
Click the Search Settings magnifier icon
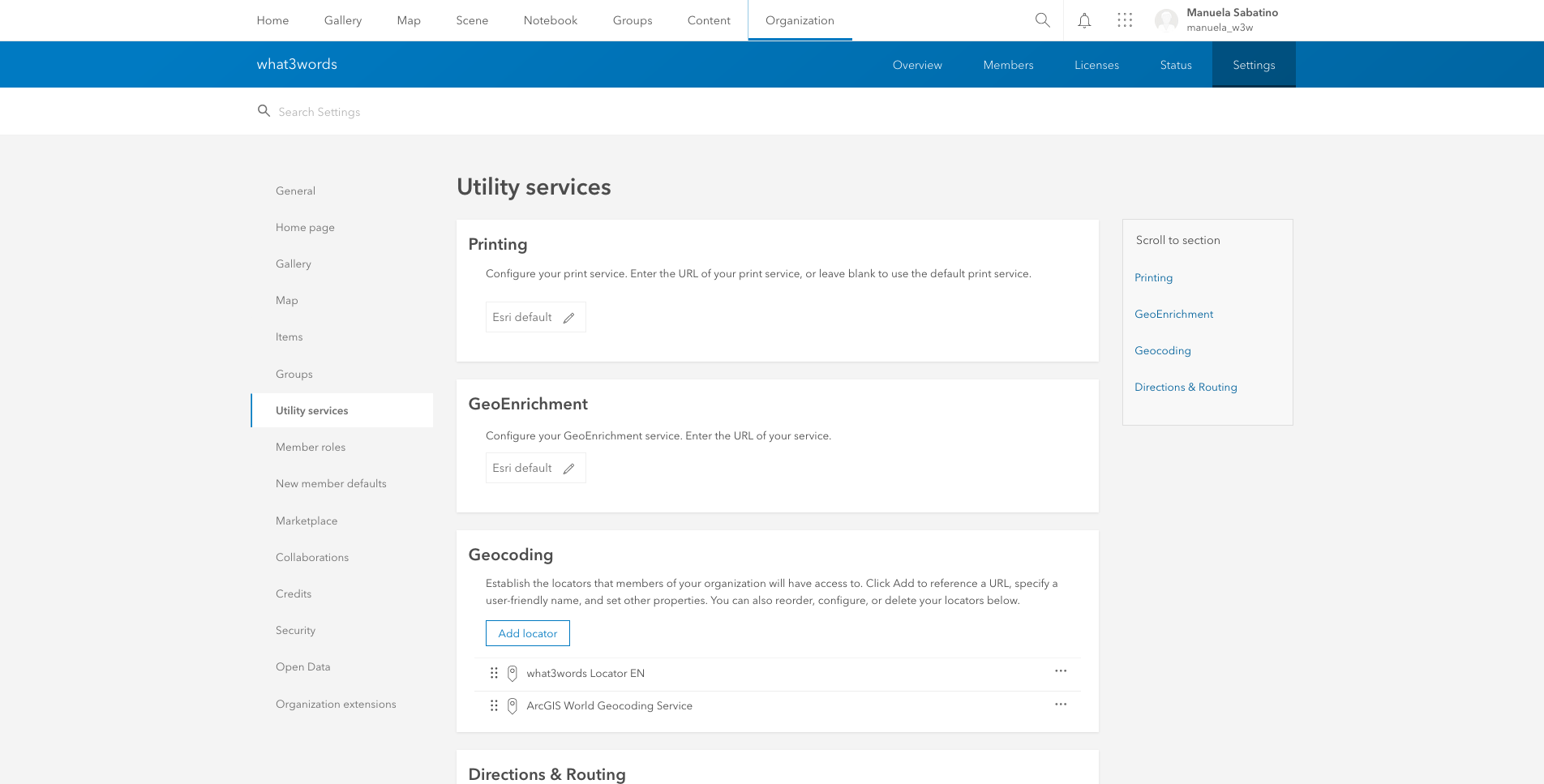(x=264, y=110)
